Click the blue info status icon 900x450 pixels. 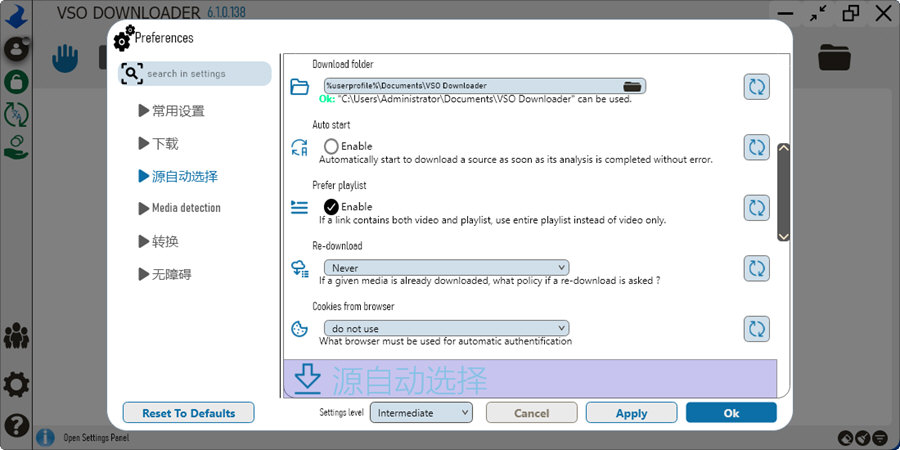(x=45, y=438)
